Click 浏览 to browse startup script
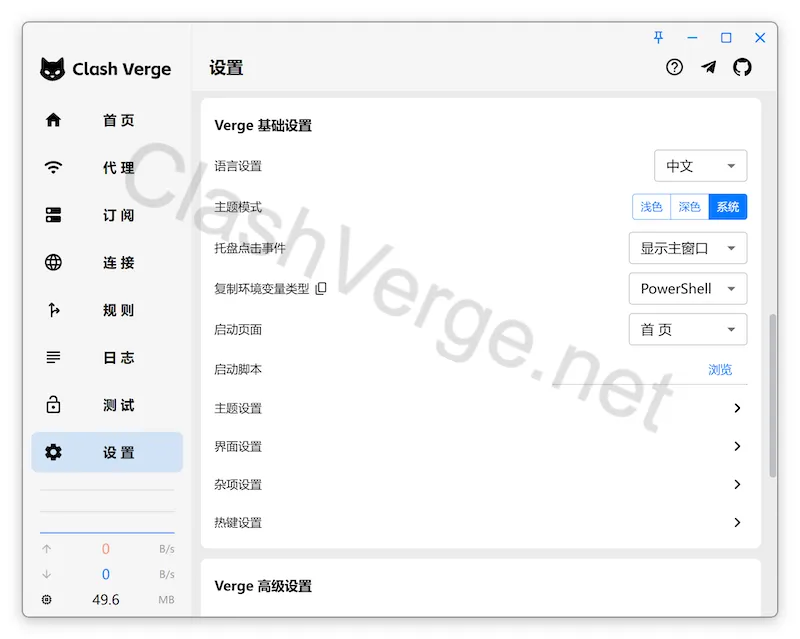Image resolution: width=800 pixels, height=639 pixels. point(720,369)
